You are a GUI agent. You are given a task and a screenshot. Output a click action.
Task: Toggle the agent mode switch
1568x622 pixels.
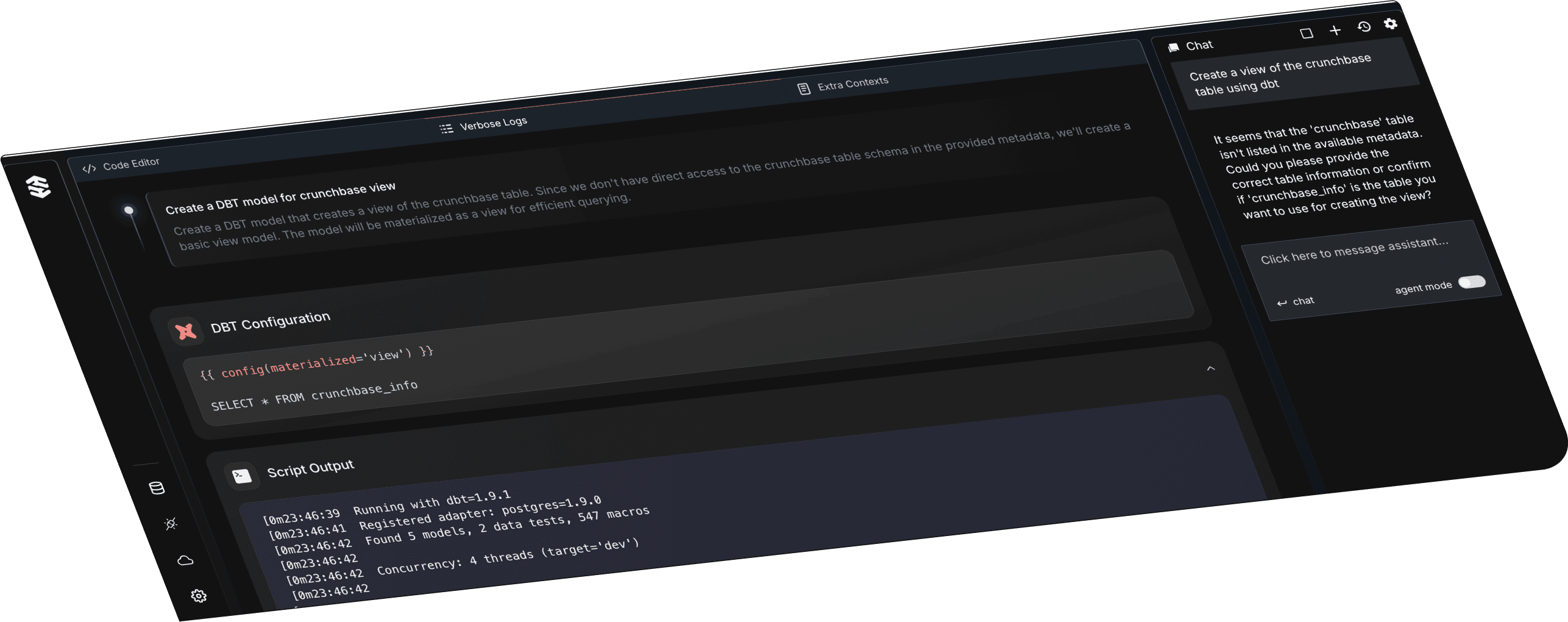pyautogui.click(x=1472, y=282)
